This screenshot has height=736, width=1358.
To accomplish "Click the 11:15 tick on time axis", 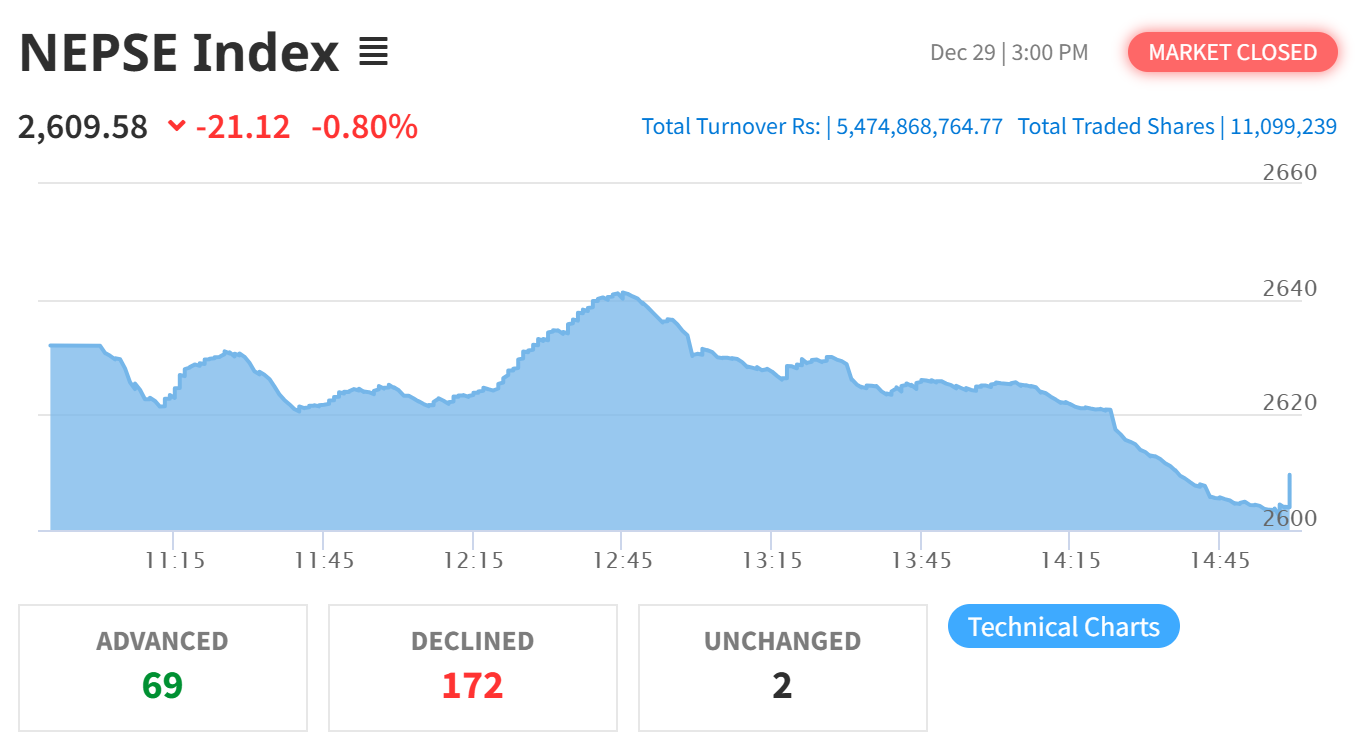I will tap(173, 560).
